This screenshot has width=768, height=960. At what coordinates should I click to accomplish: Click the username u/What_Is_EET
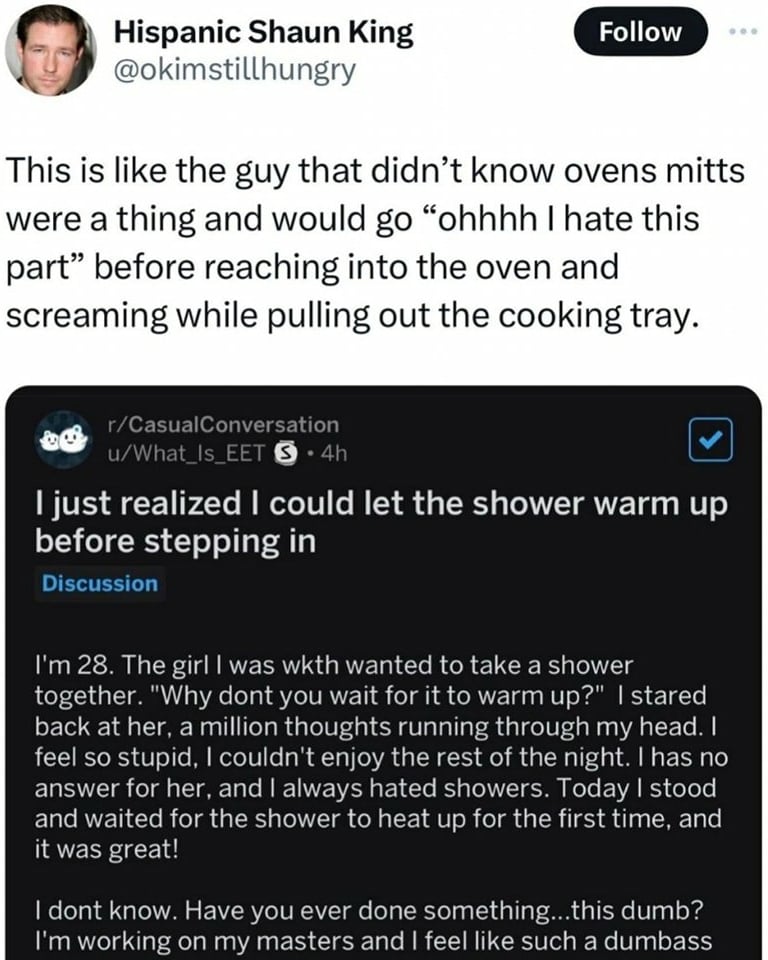coord(185,453)
